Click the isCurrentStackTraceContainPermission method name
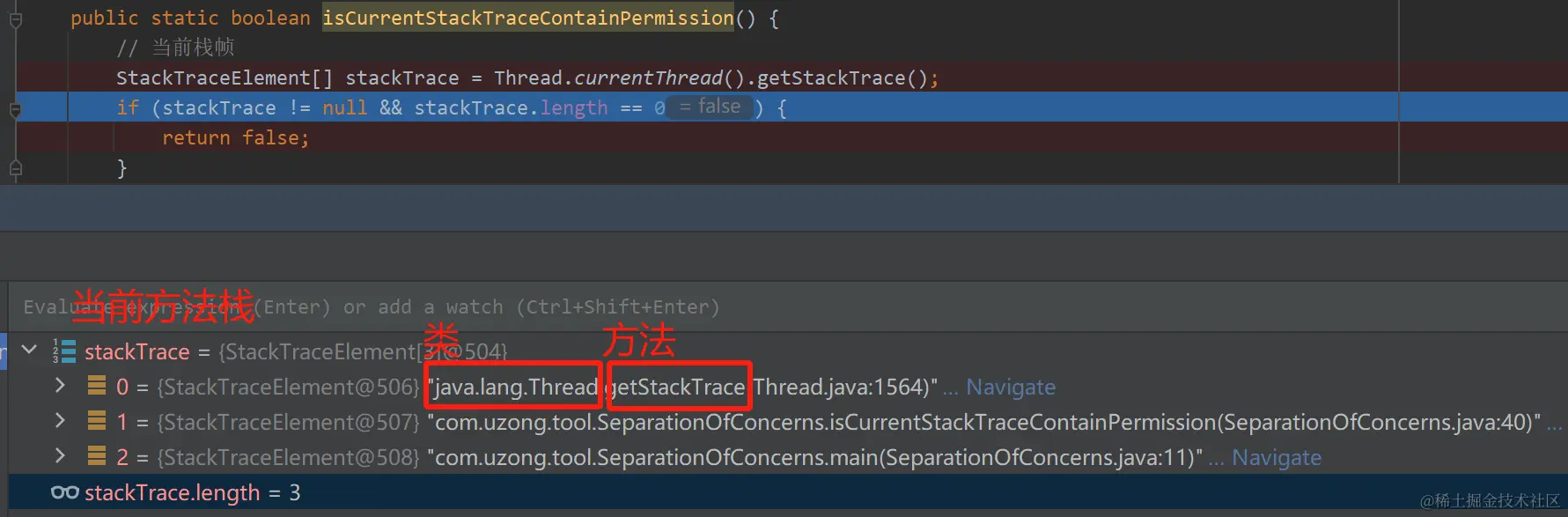This screenshot has height=517, width=1568. pyautogui.click(x=527, y=18)
